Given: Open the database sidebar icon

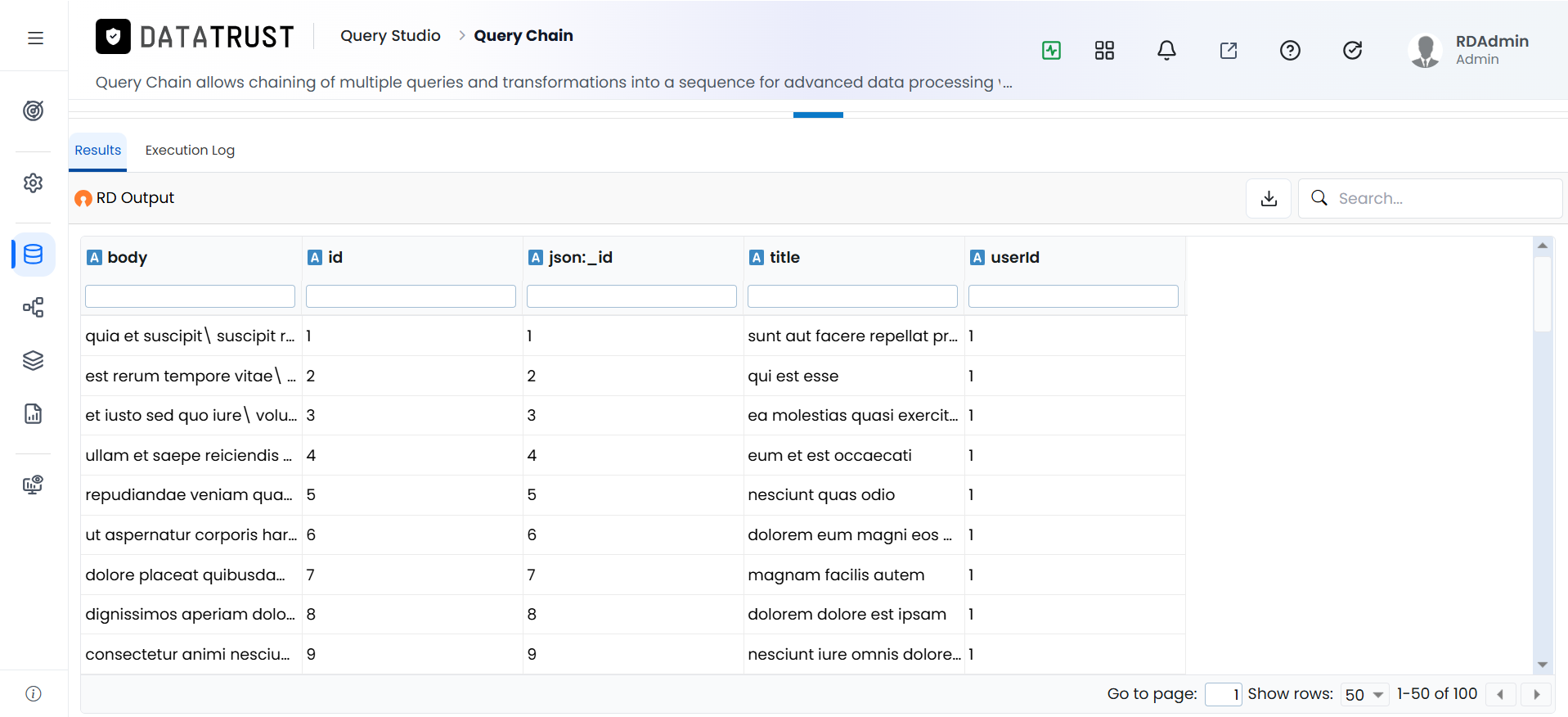Looking at the screenshot, I should pyautogui.click(x=34, y=255).
